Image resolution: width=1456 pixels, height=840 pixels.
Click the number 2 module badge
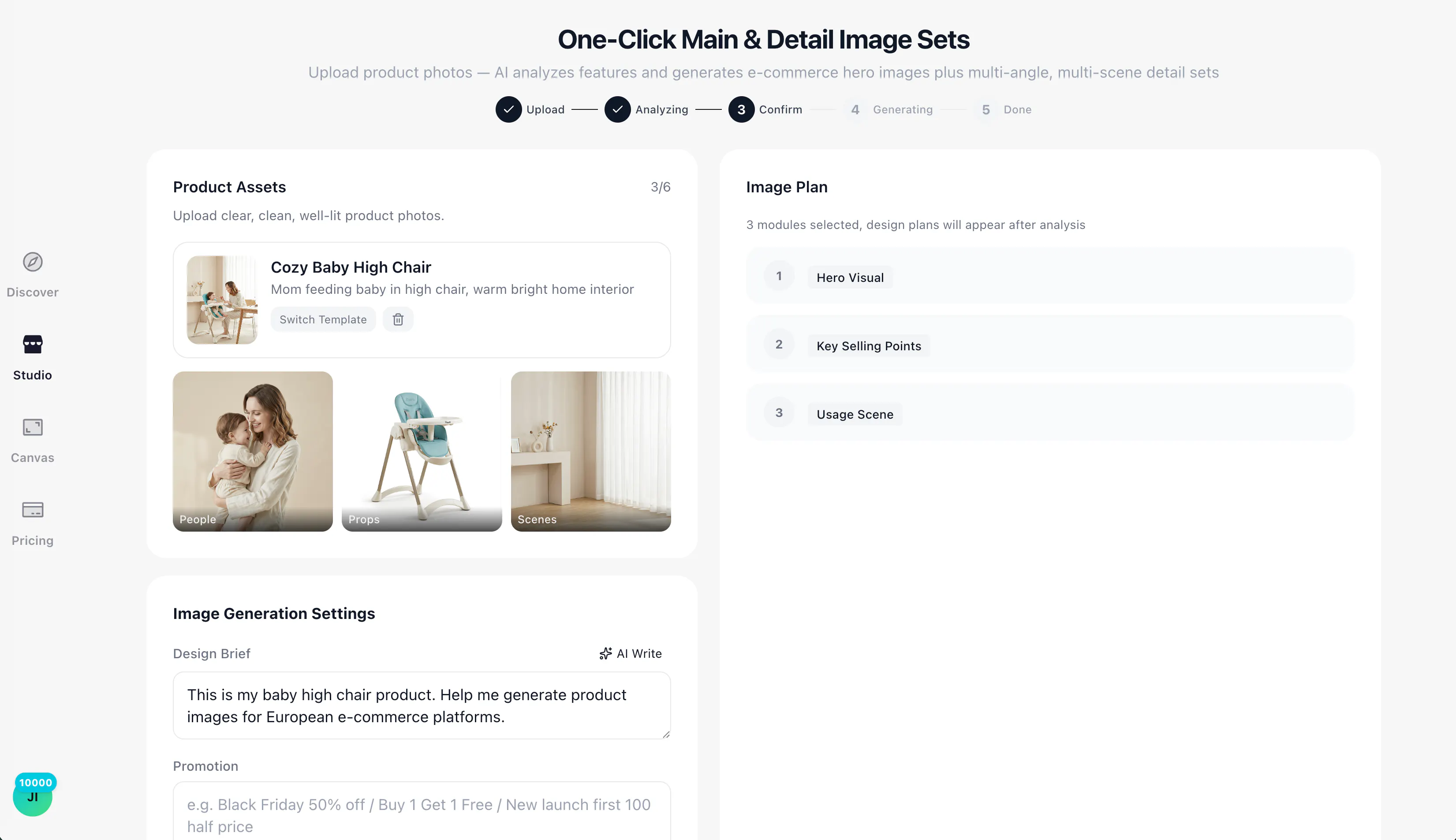779,345
